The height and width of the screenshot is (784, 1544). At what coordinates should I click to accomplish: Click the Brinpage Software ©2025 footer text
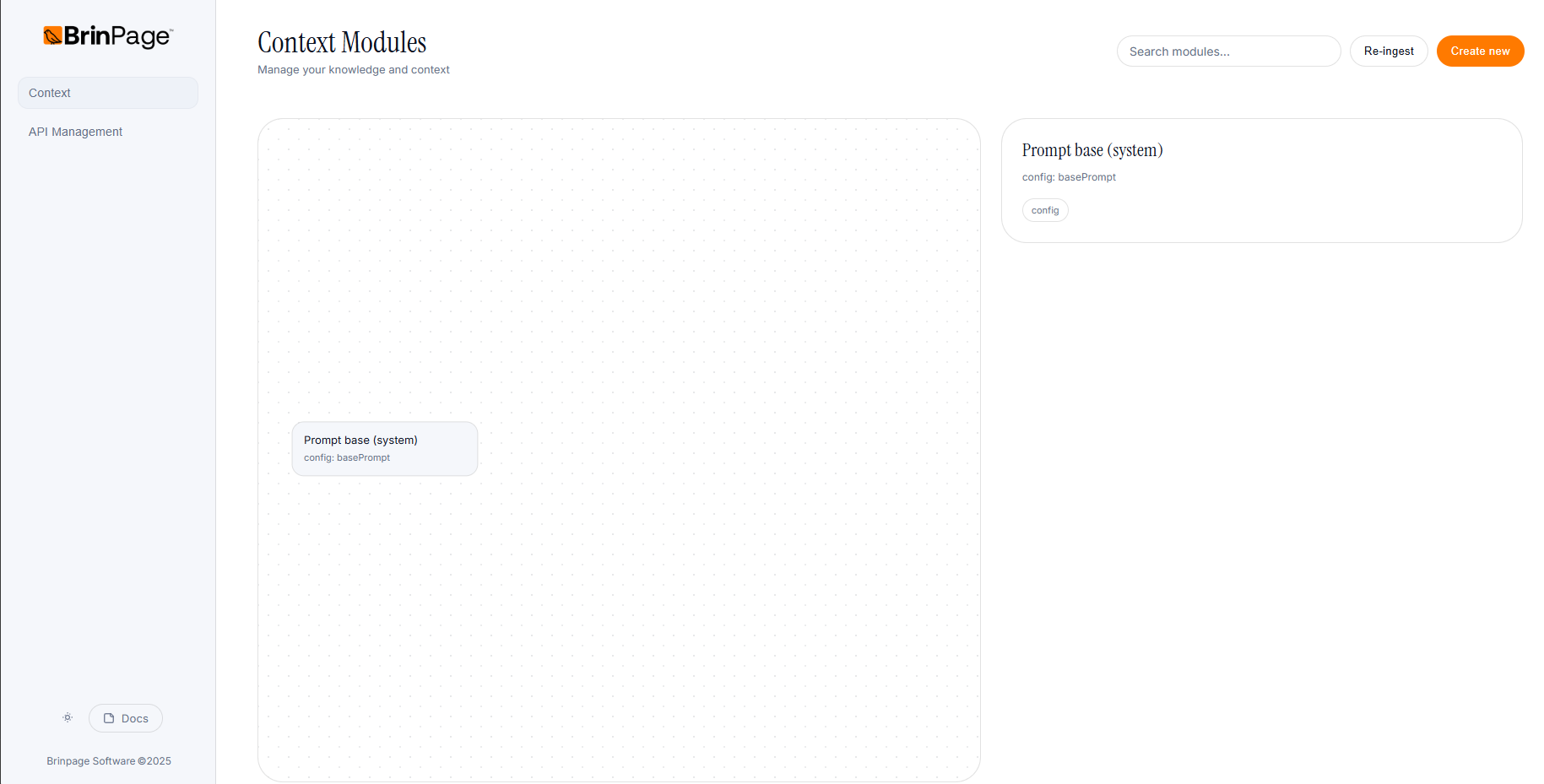pyautogui.click(x=109, y=761)
